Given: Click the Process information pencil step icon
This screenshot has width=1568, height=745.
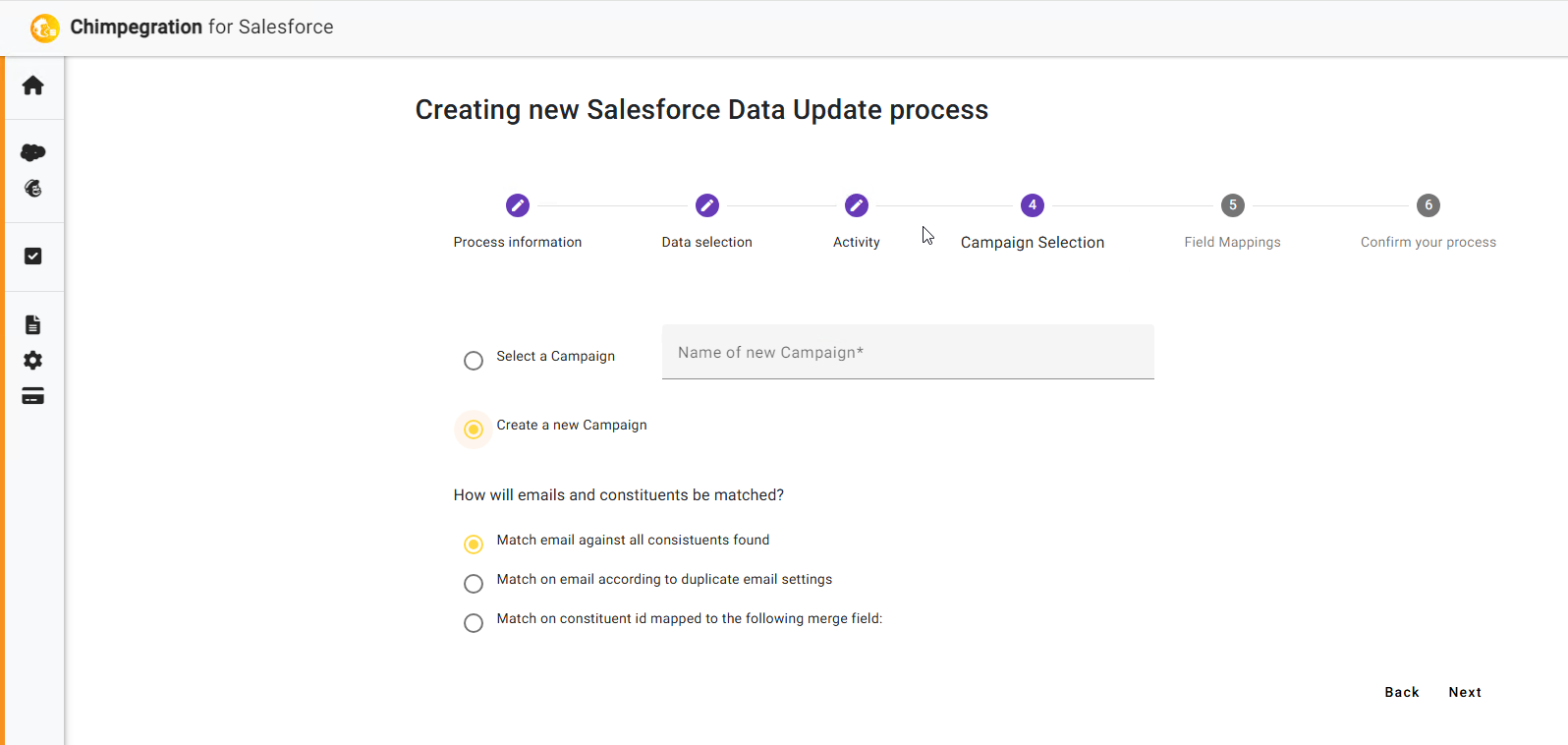Looking at the screenshot, I should click(518, 205).
